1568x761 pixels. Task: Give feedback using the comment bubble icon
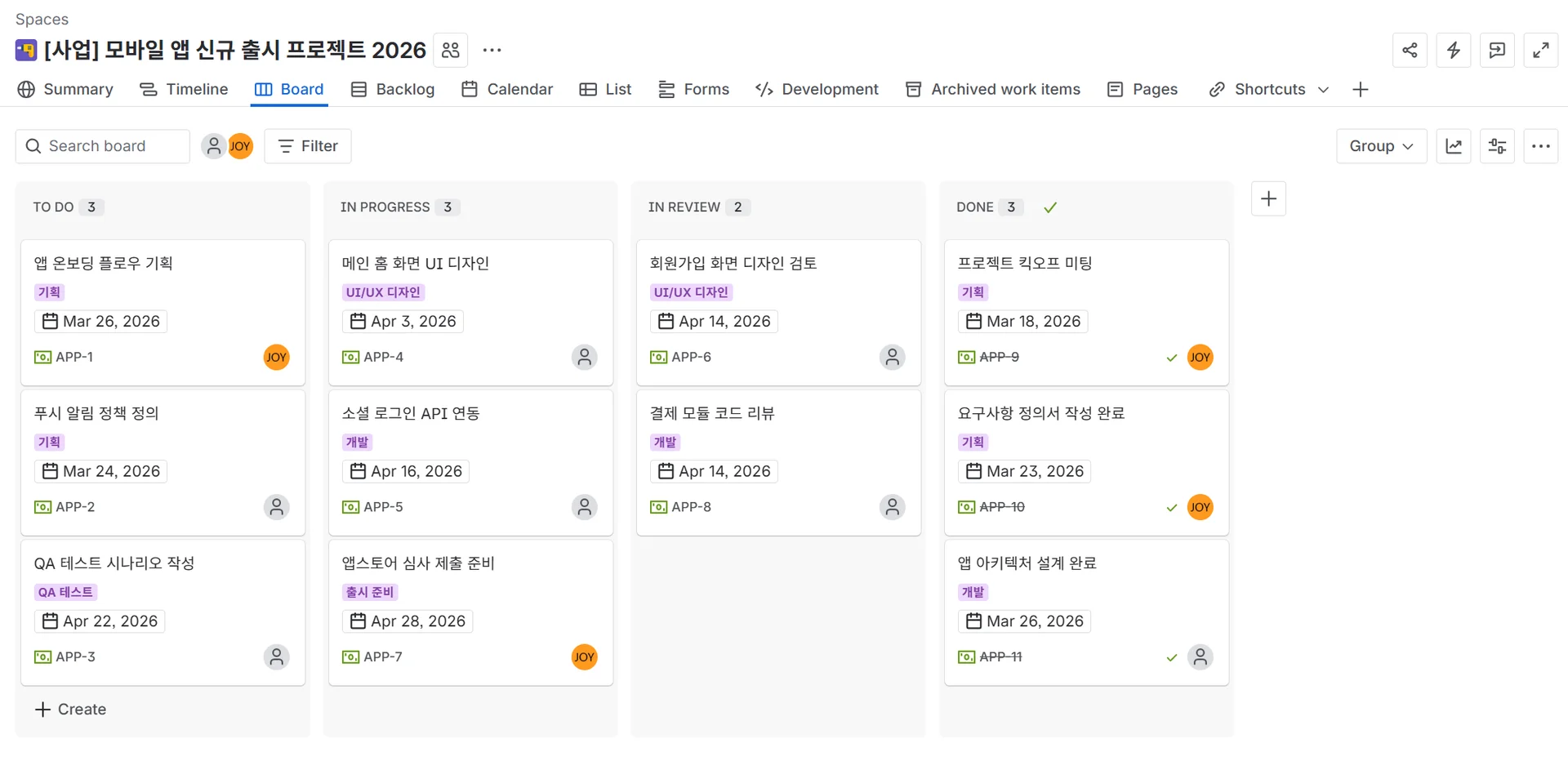pyautogui.click(x=1498, y=50)
